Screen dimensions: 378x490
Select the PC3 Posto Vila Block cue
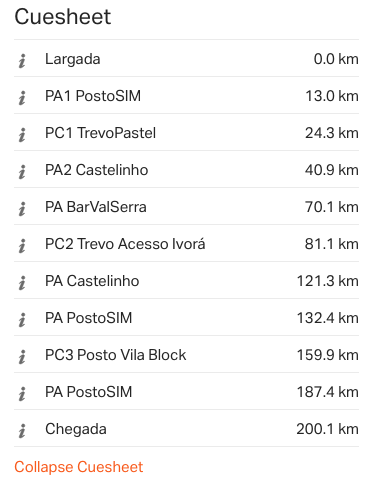coord(186,354)
